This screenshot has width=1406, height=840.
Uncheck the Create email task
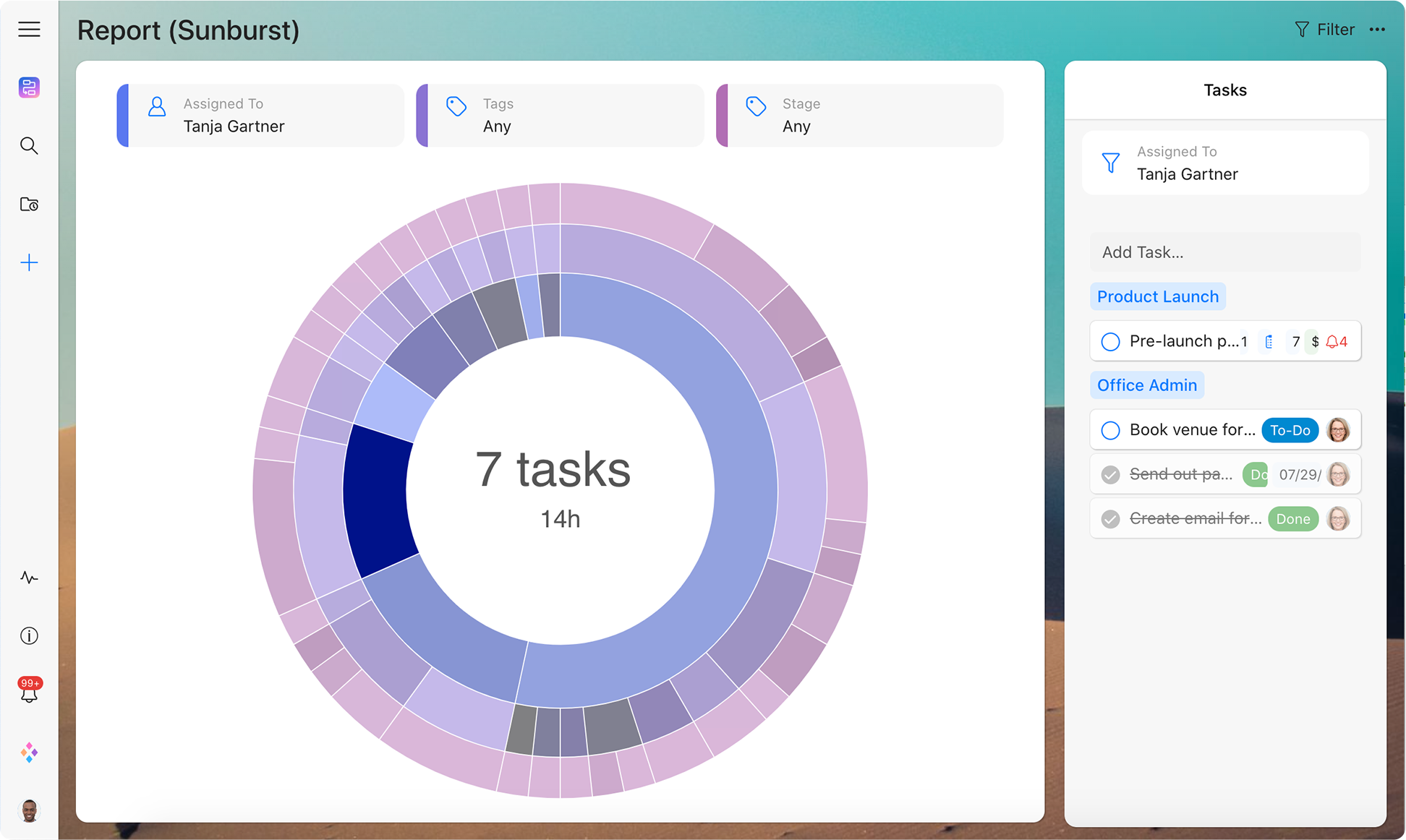pos(1110,519)
